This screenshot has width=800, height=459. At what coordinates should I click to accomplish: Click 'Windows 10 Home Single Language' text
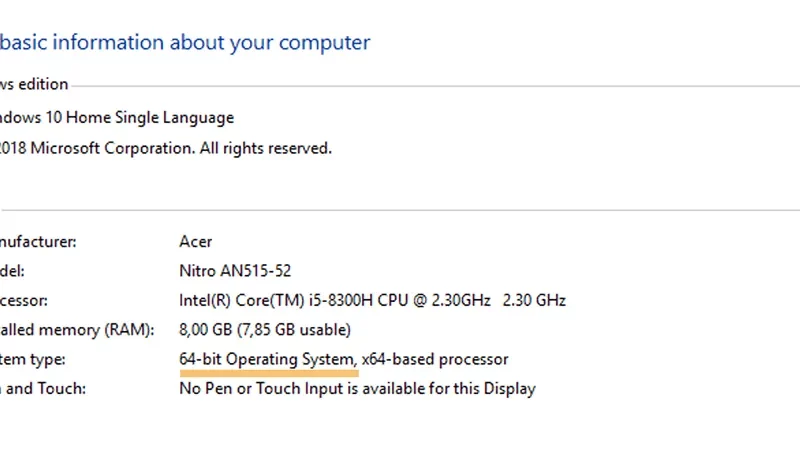117,118
